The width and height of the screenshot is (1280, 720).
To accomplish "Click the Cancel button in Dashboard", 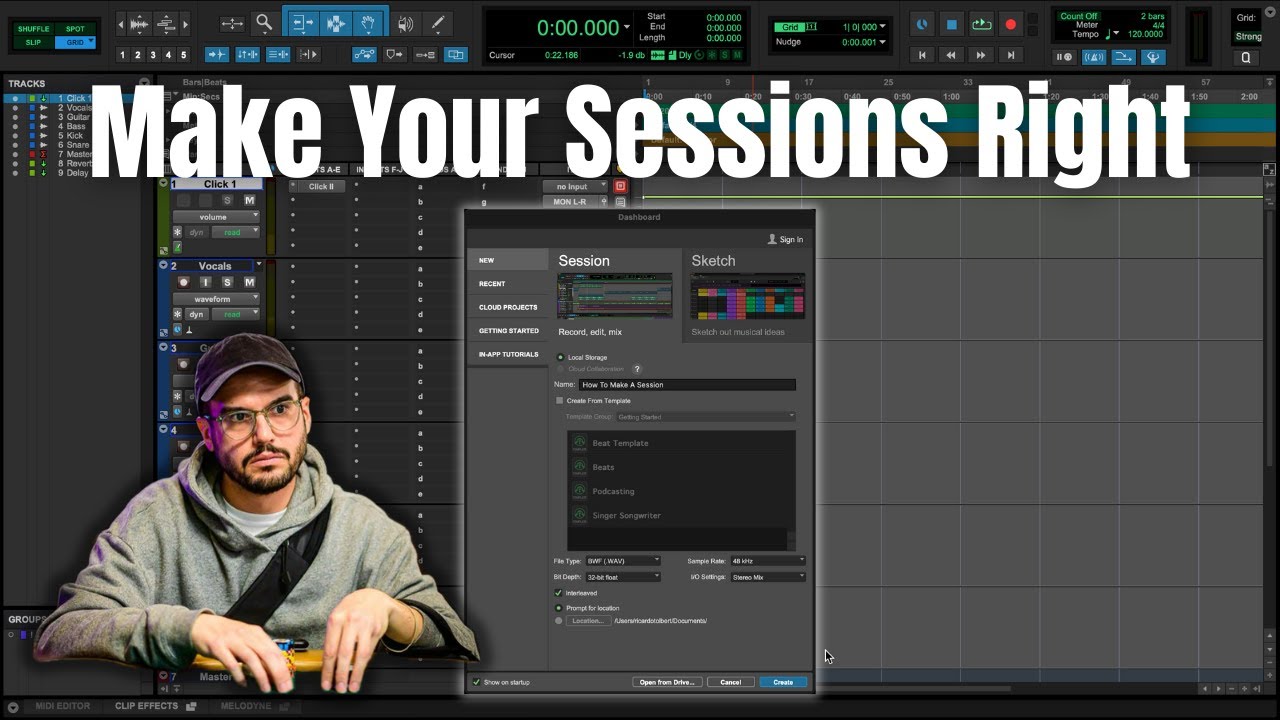I will [x=731, y=682].
